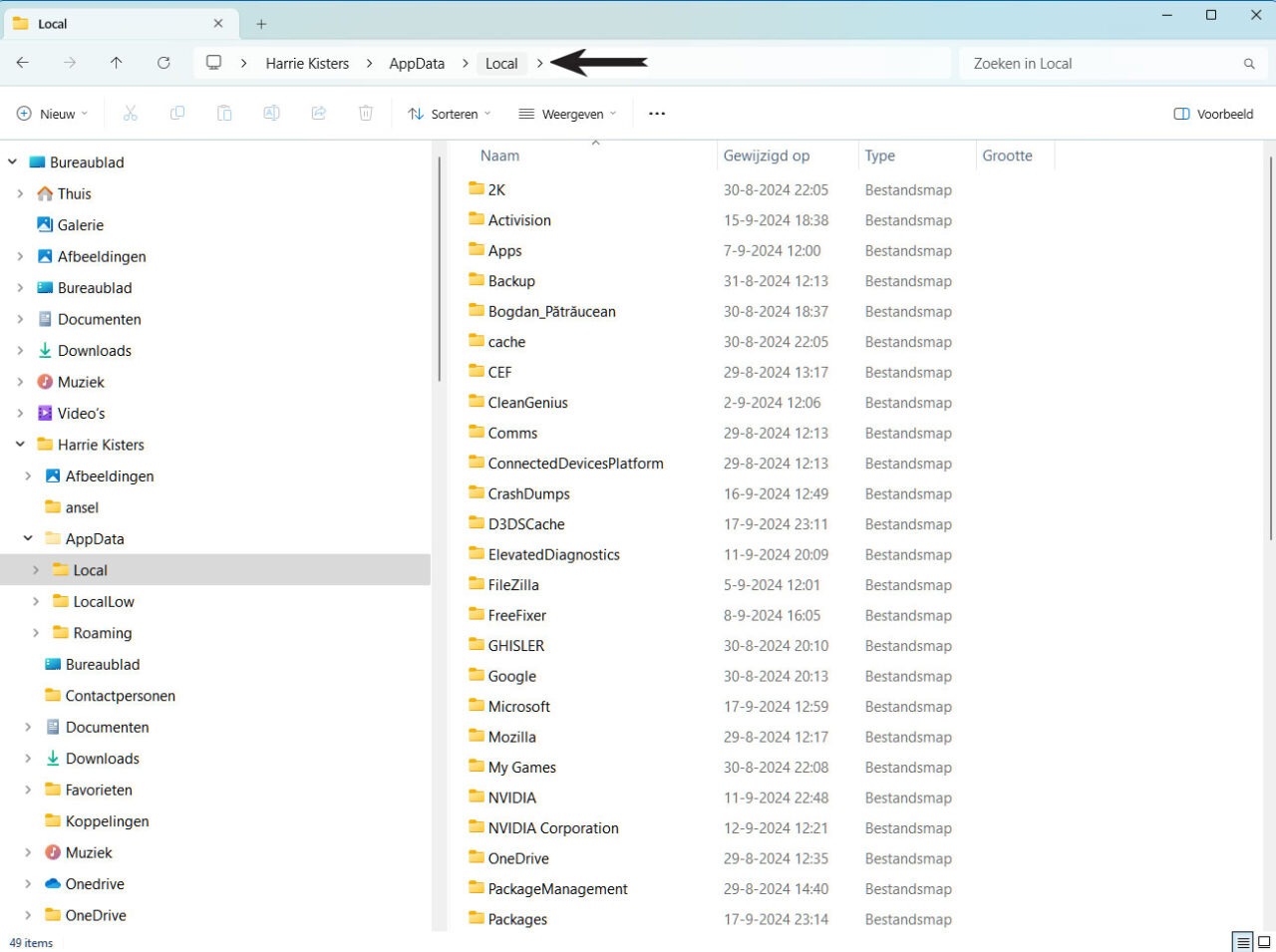
Task: Open the Weergeven dropdown
Action: 566,113
